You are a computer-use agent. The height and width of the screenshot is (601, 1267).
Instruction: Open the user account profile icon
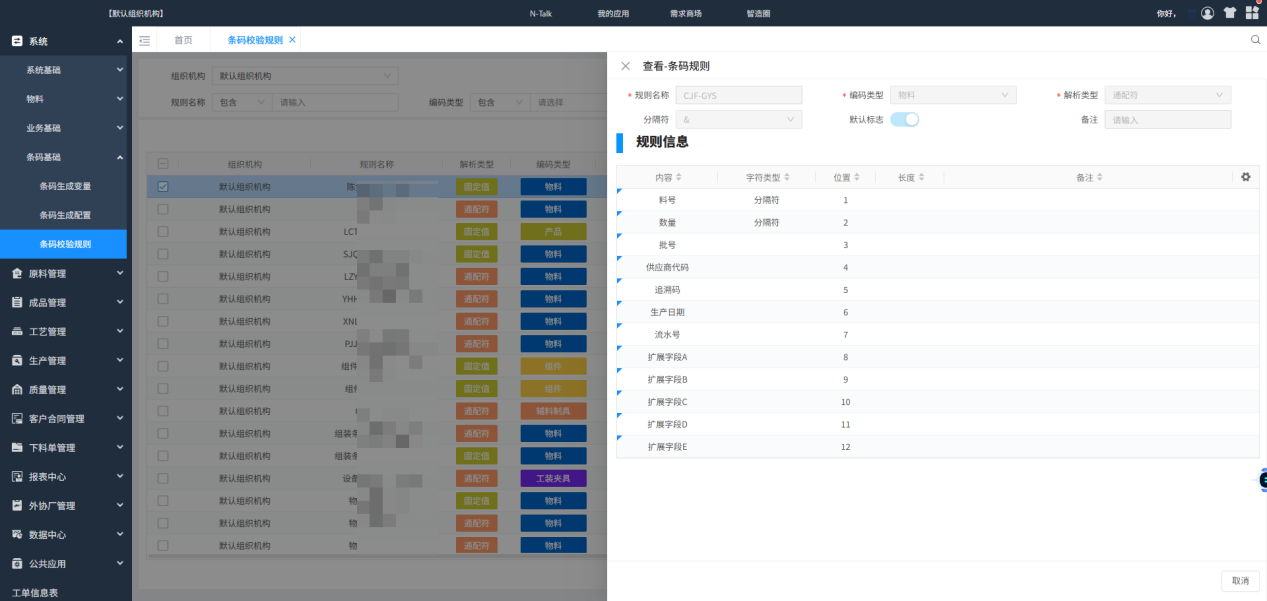tap(1207, 12)
